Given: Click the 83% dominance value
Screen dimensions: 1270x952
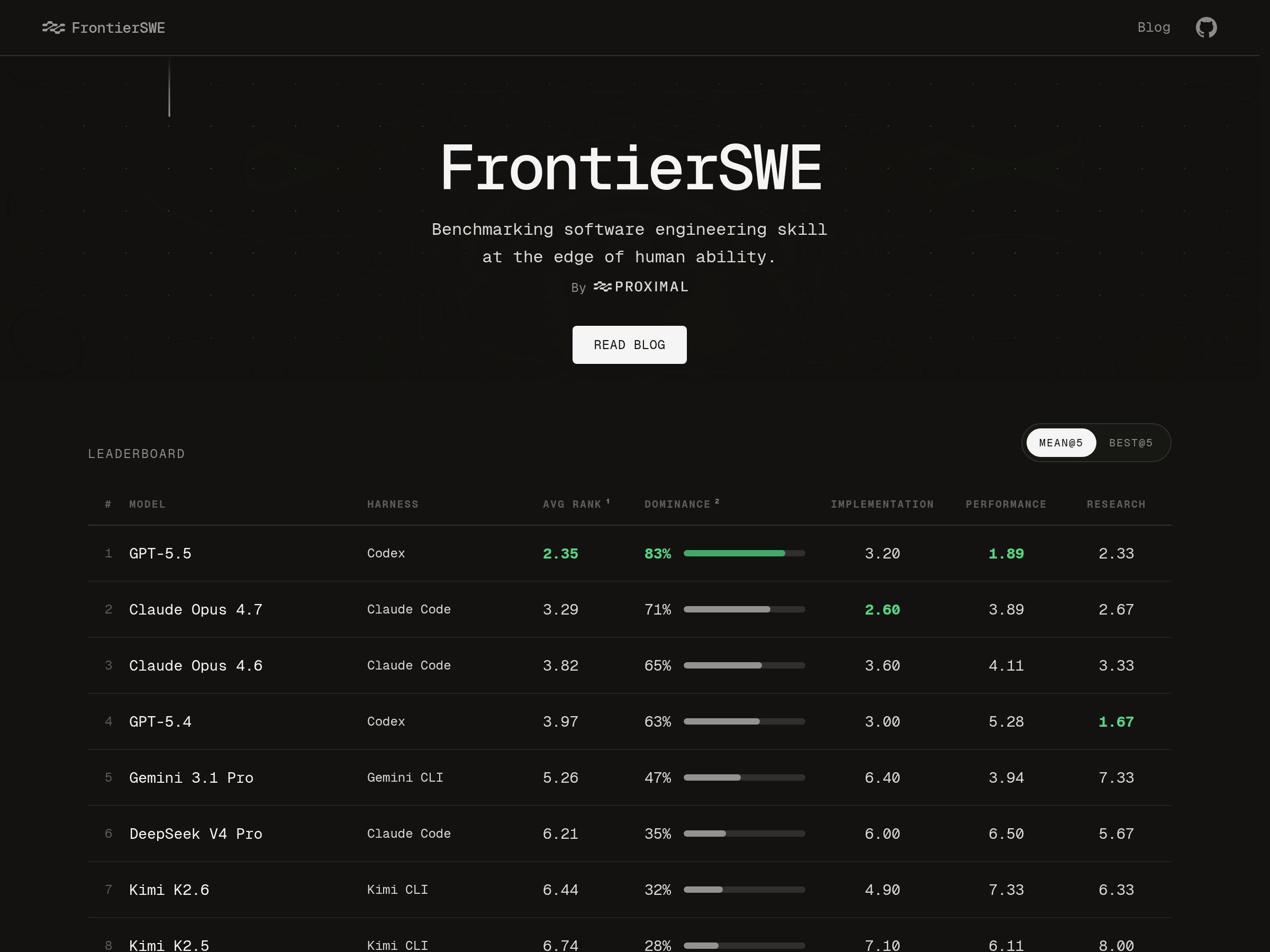Looking at the screenshot, I should coord(657,554).
